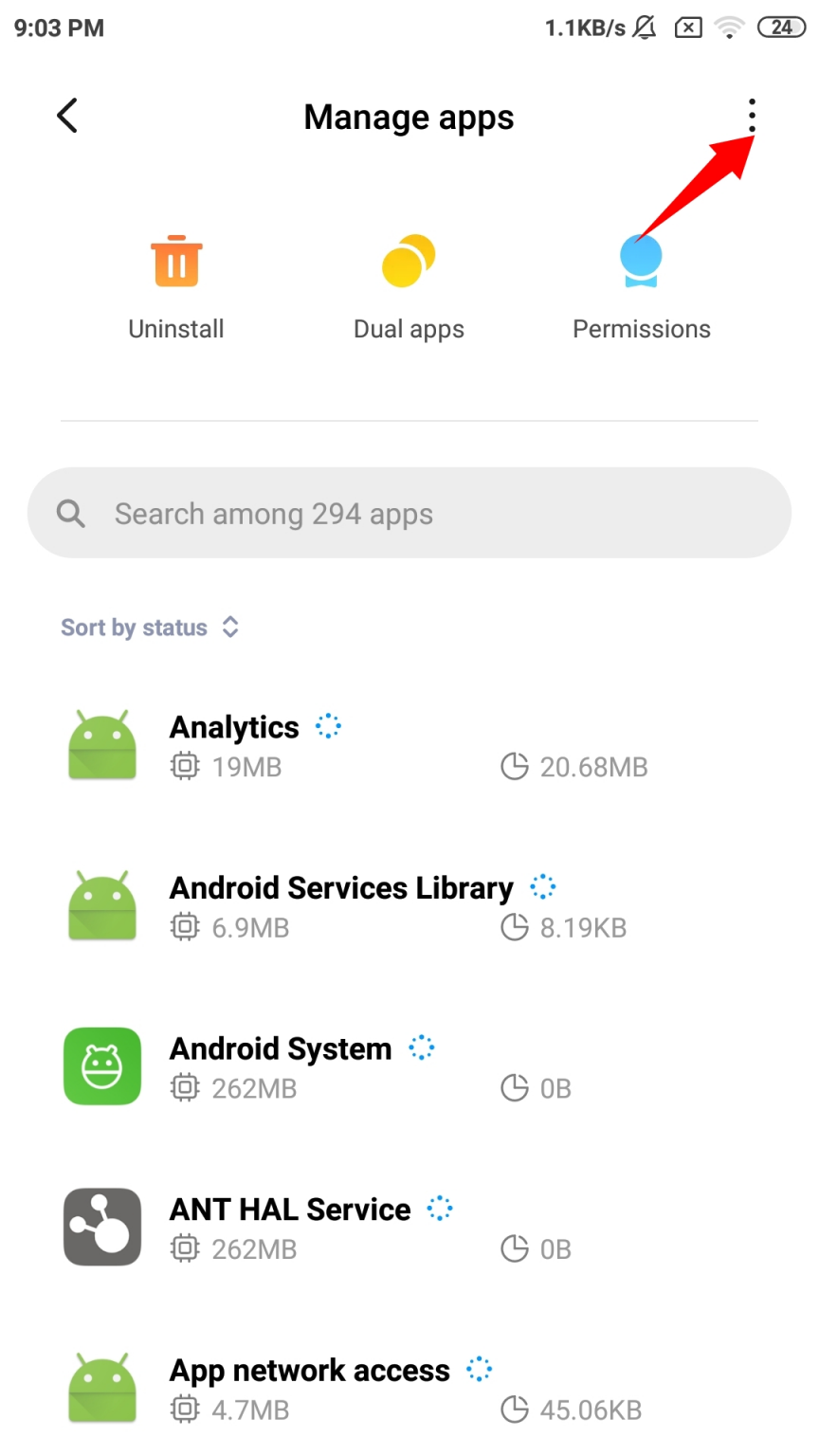
Task: Tap the search magnifier icon
Action: (x=71, y=514)
